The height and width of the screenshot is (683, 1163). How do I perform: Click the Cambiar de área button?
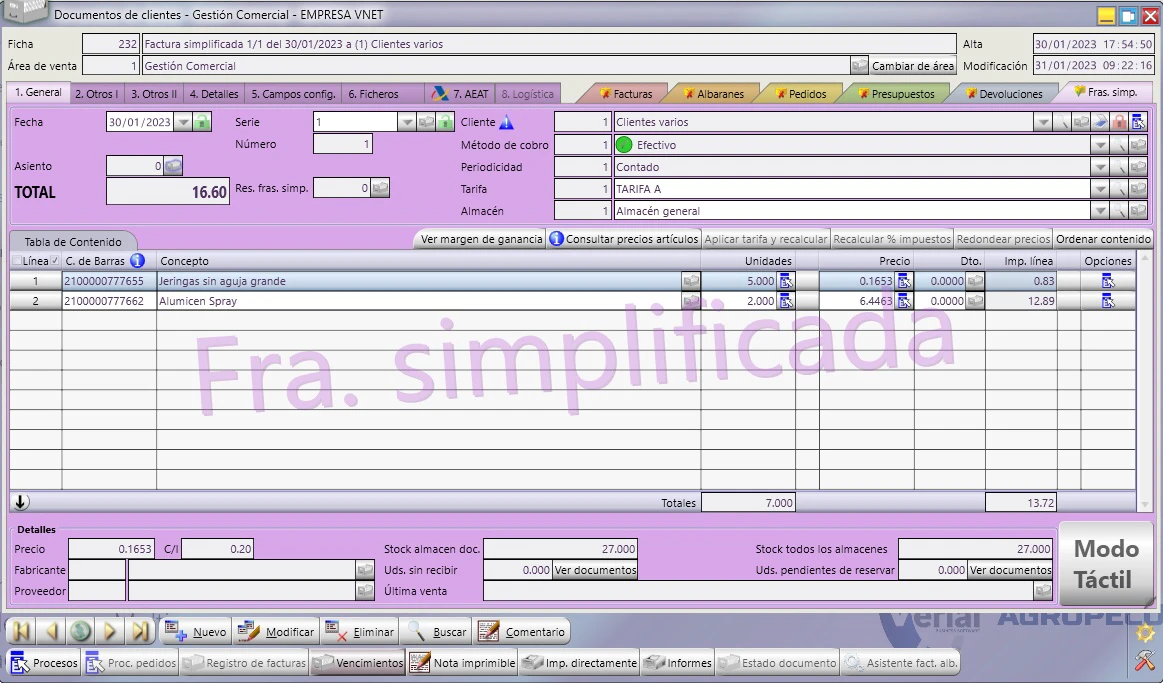(912, 66)
